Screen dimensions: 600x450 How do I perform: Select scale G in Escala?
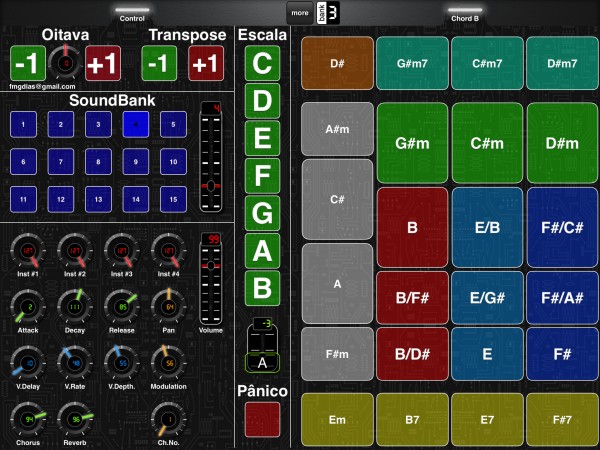pyautogui.click(x=262, y=213)
